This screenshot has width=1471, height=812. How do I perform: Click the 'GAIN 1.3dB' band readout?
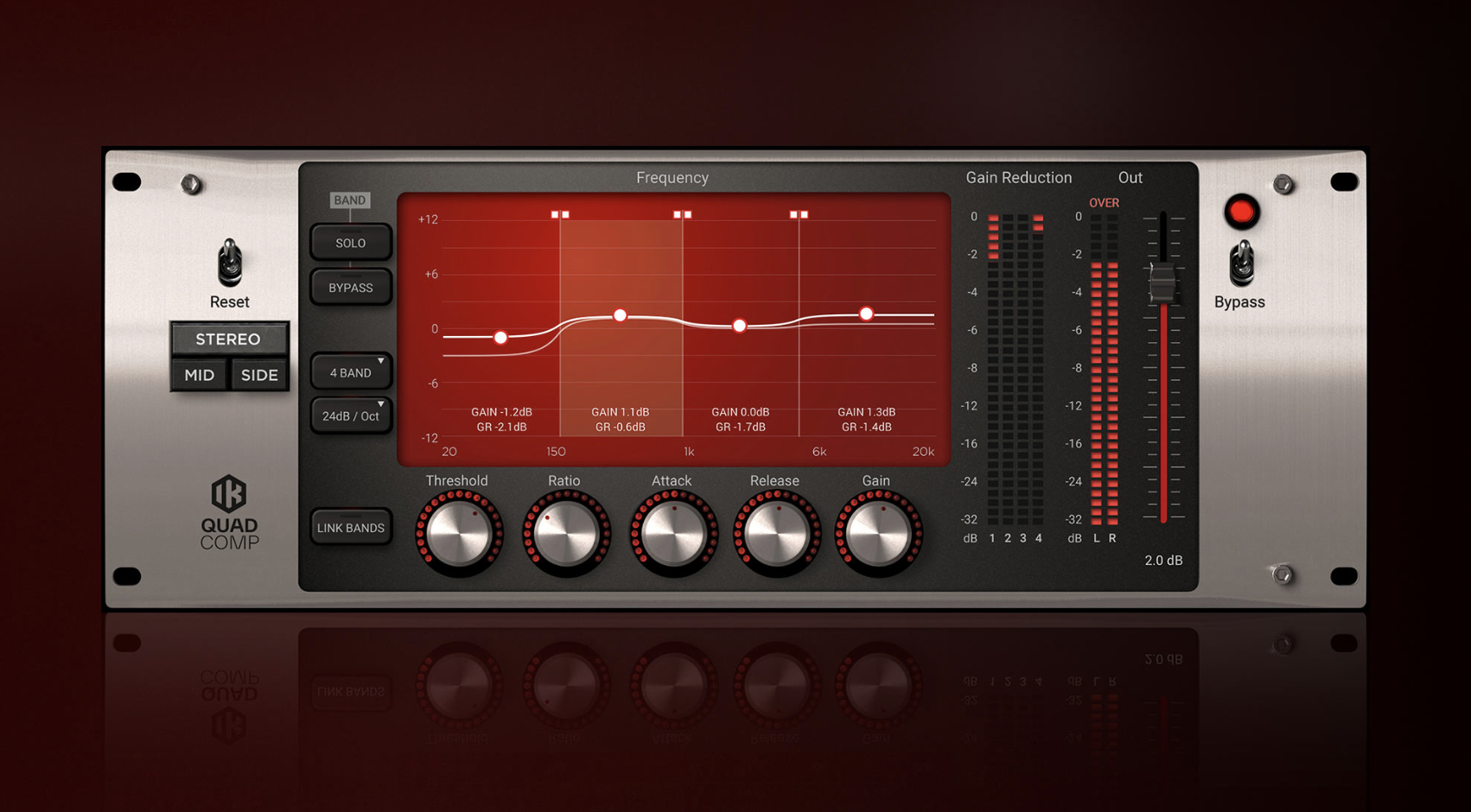pyautogui.click(x=866, y=412)
